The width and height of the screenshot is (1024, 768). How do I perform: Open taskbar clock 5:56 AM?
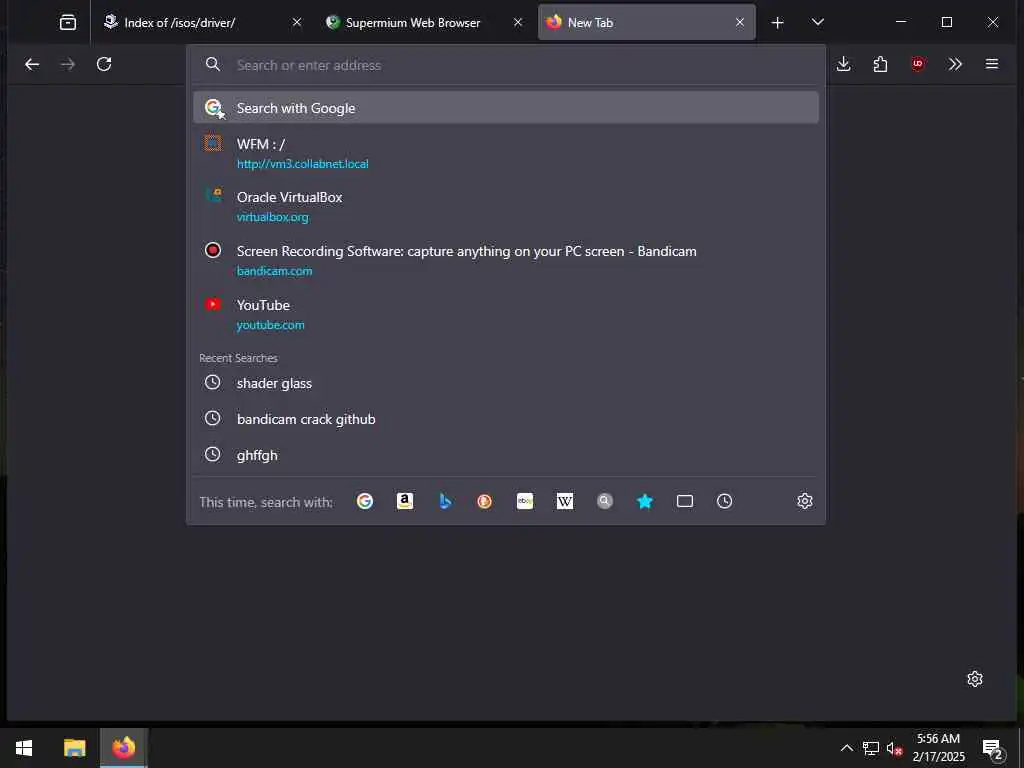(938, 748)
